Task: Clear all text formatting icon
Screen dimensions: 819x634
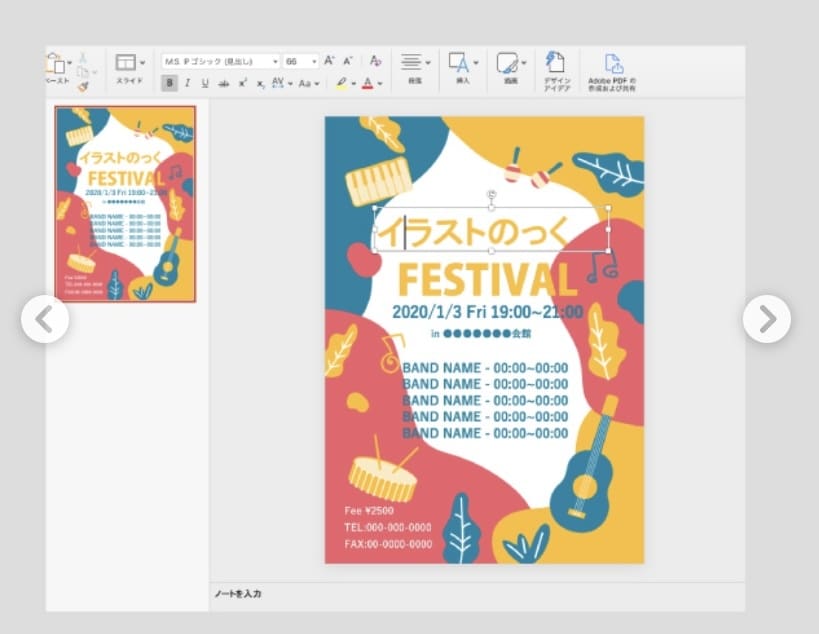Action: [x=375, y=61]
